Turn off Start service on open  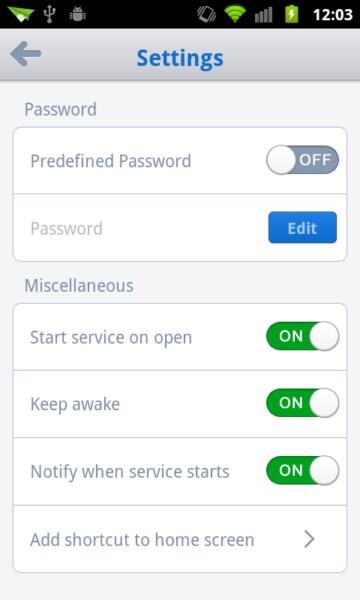click(302, 336)
